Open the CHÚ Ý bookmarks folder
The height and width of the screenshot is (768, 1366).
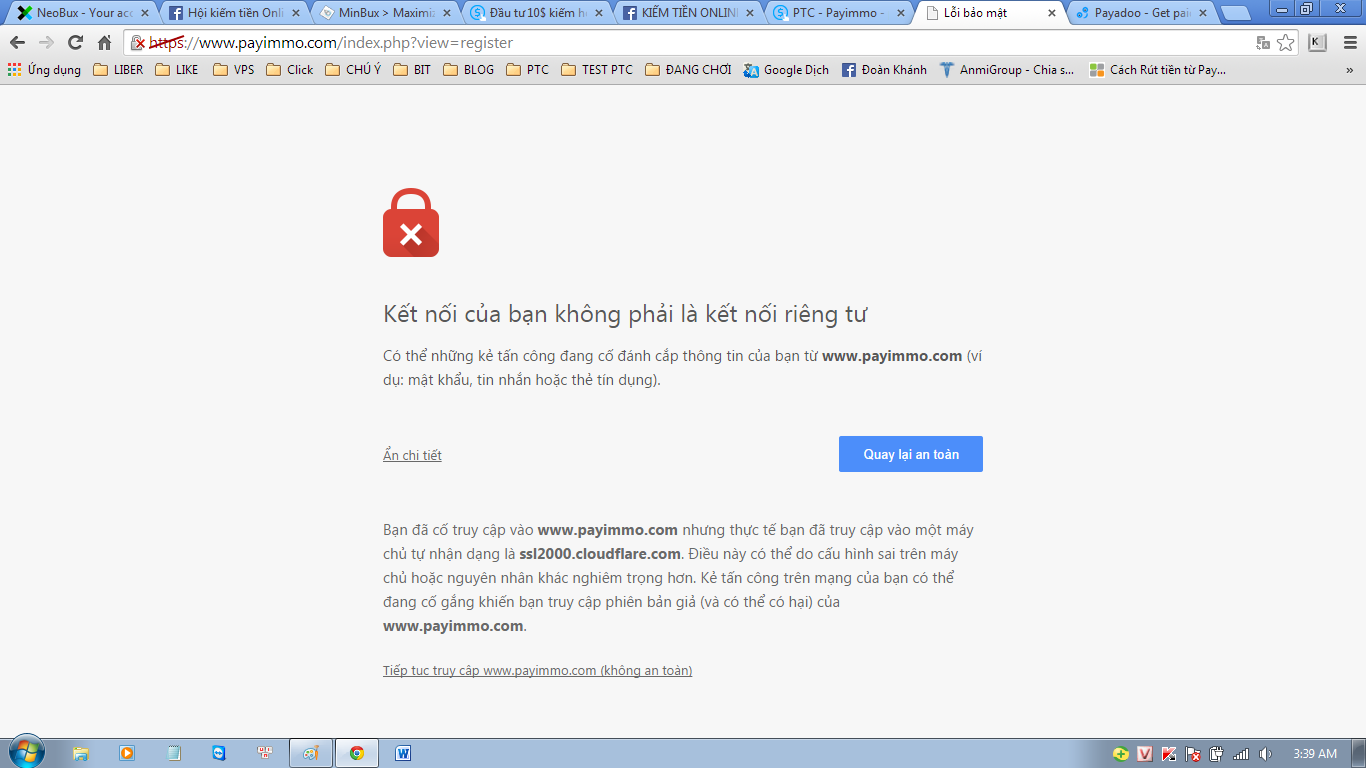[x=354, y=70]
